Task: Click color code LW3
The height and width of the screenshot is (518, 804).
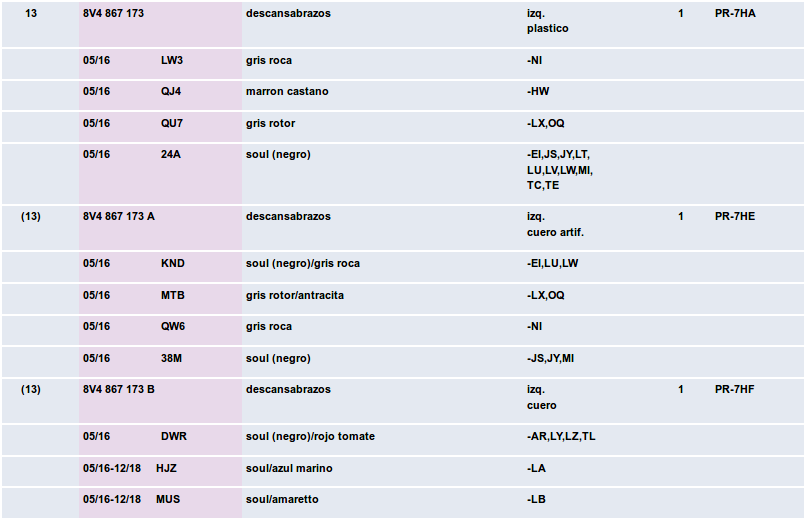Action: (172, 61)
